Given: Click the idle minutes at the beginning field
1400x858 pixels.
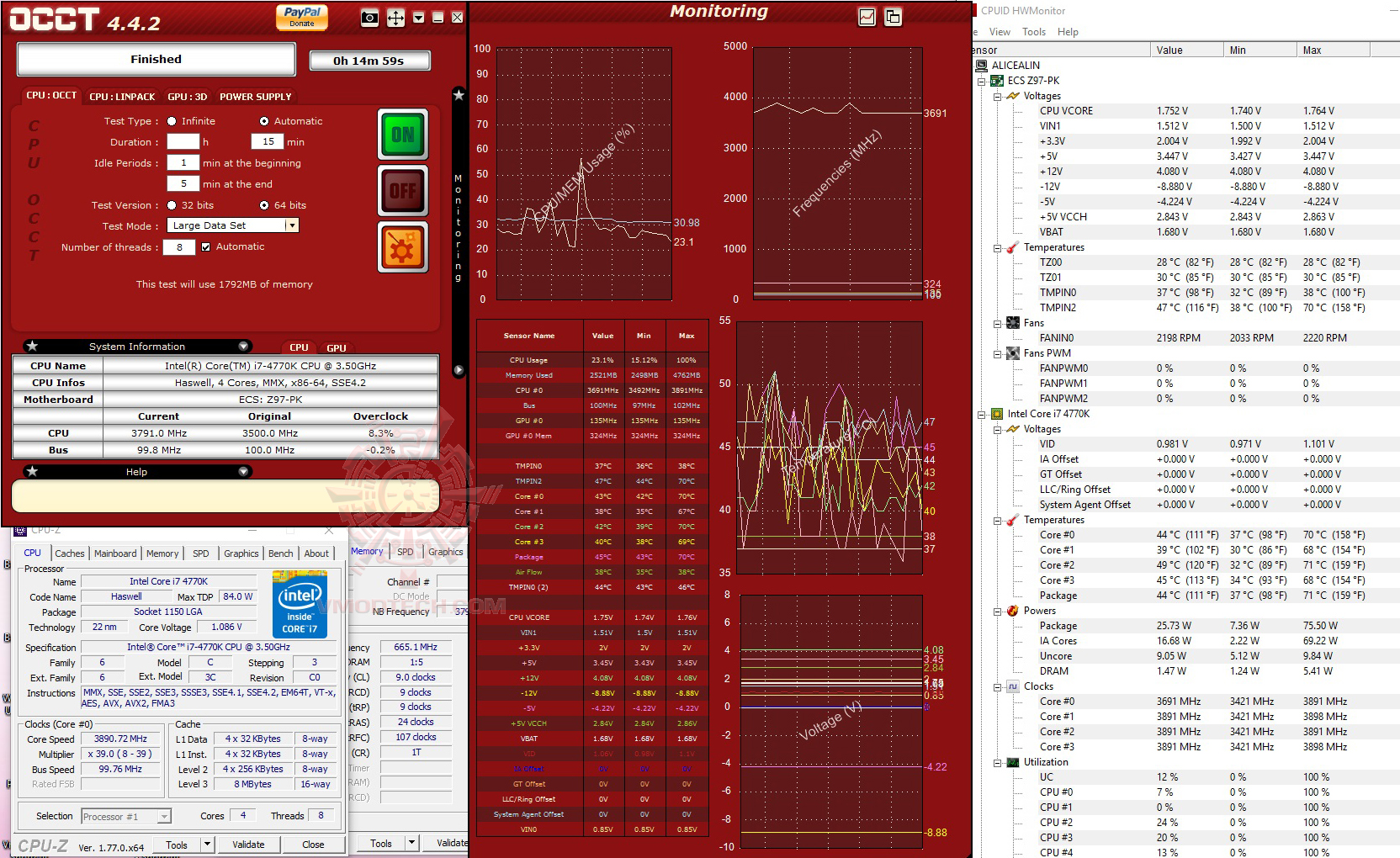Looking at the screenshot, I should pyautogui.click(x=183, y=163).
